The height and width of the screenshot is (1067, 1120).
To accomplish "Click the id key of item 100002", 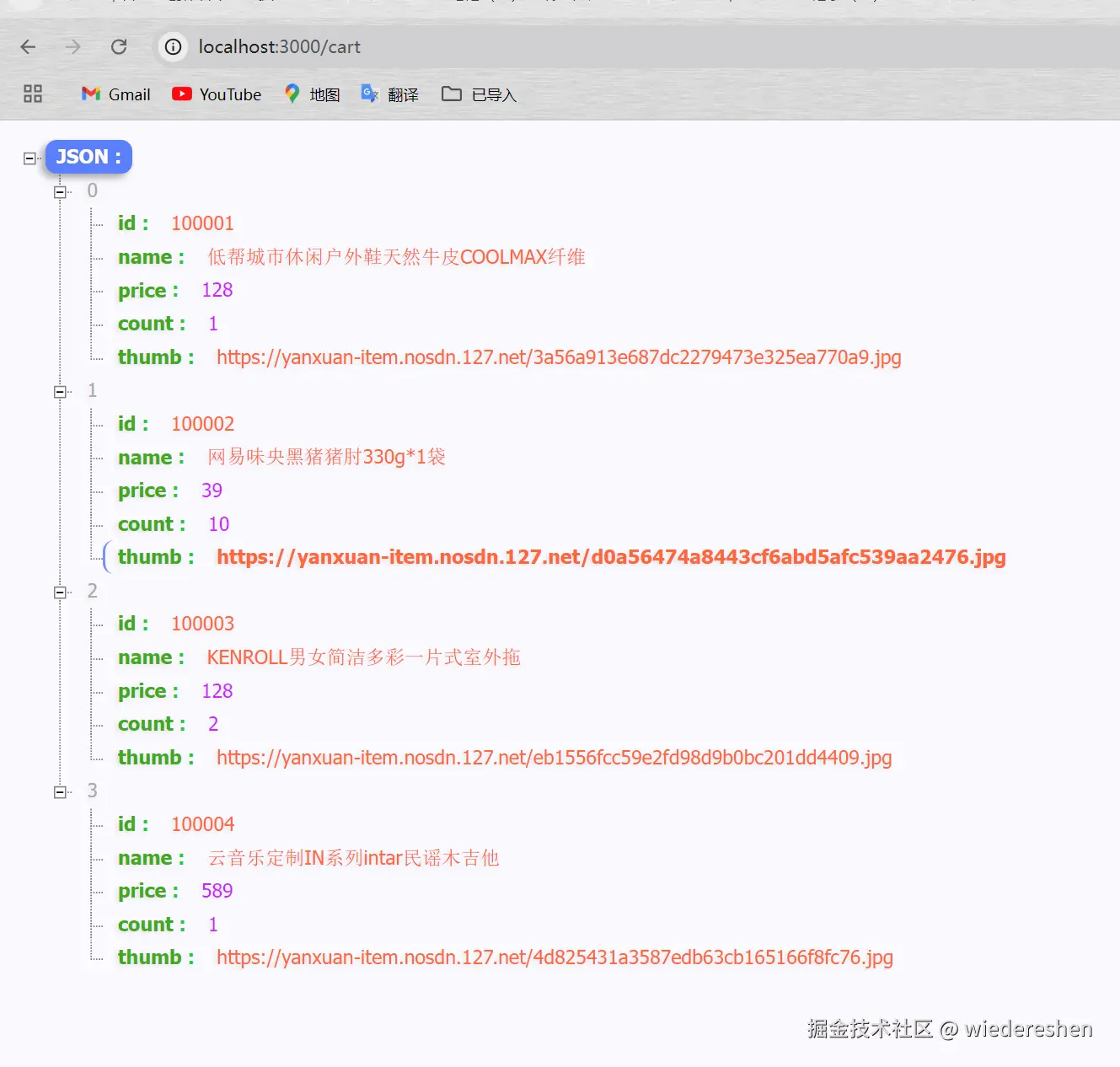I will tap(133, 424).
